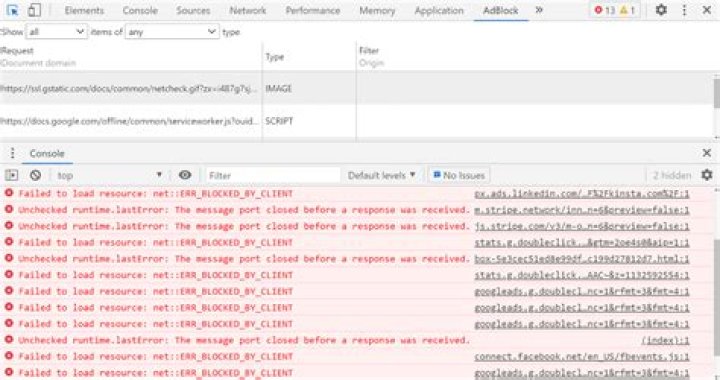Click the Type column header
Image resolution: width=720 pixels, height=380 pixels.
tap(275, 57)
